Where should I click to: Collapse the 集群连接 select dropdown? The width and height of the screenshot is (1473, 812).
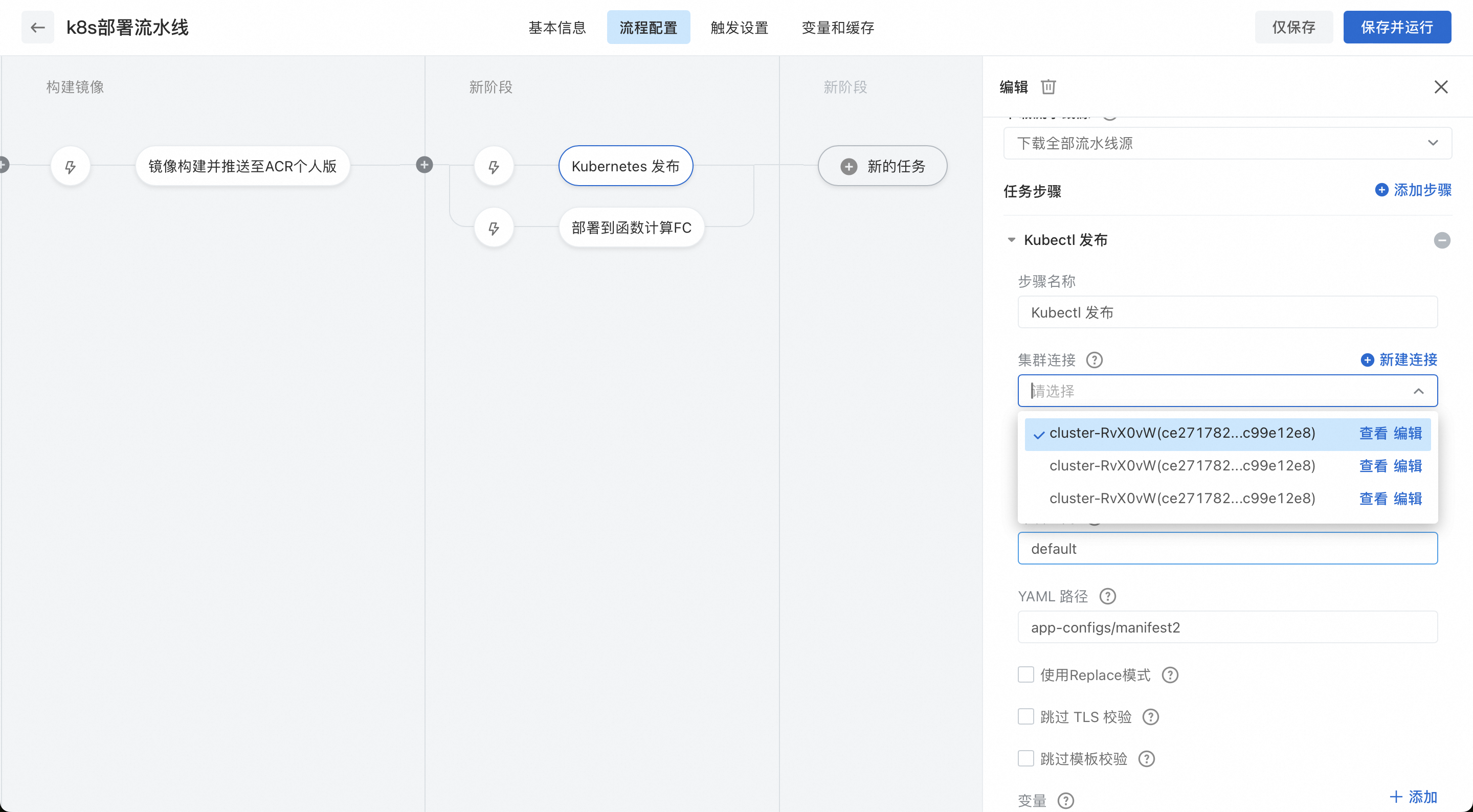pyautogui.click(x=1418, y=391)
